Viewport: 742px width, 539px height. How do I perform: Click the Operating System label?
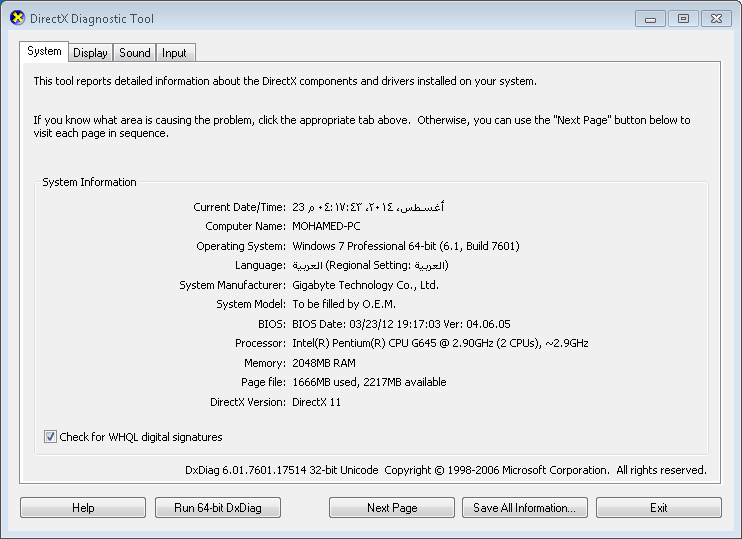241,246
